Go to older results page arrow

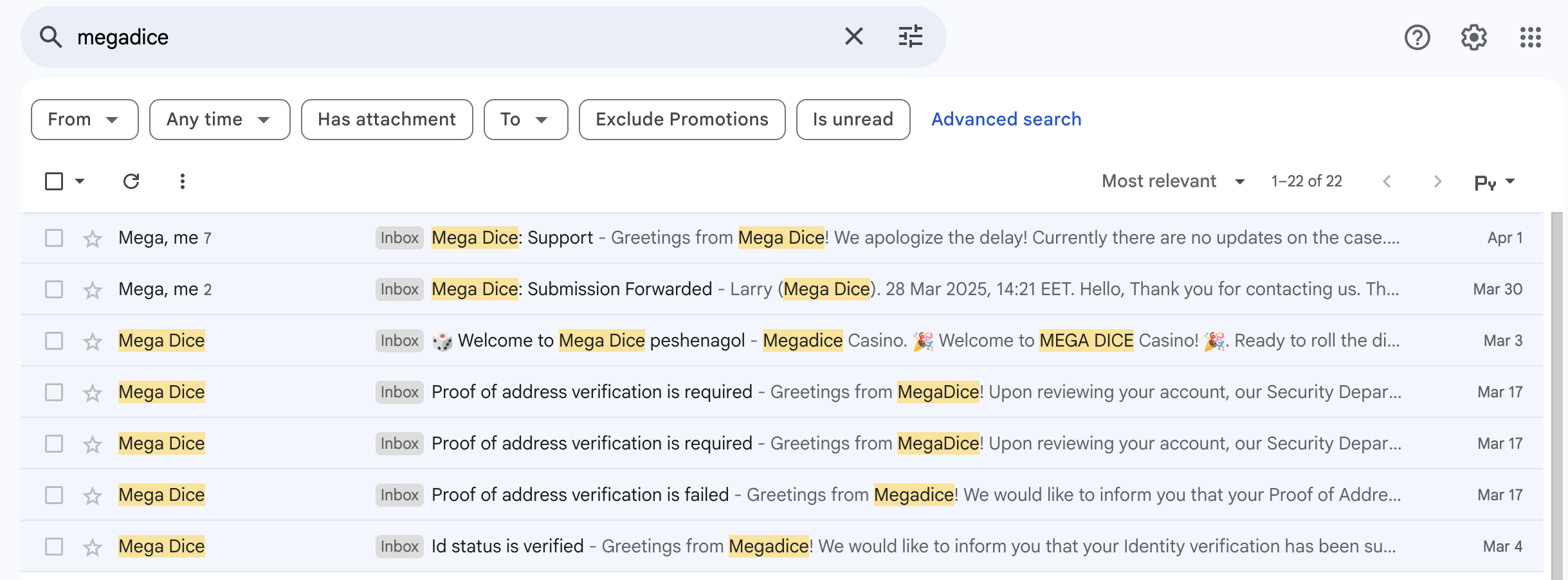[1437, 181]
